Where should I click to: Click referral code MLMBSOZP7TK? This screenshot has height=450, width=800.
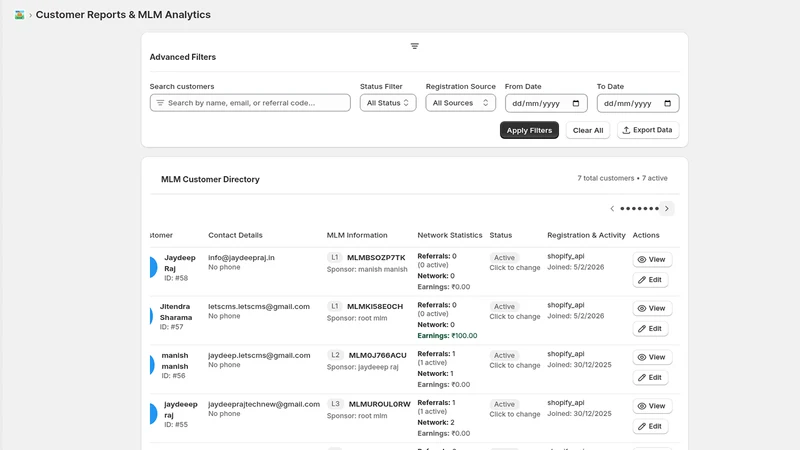click(x=376, y=258)
